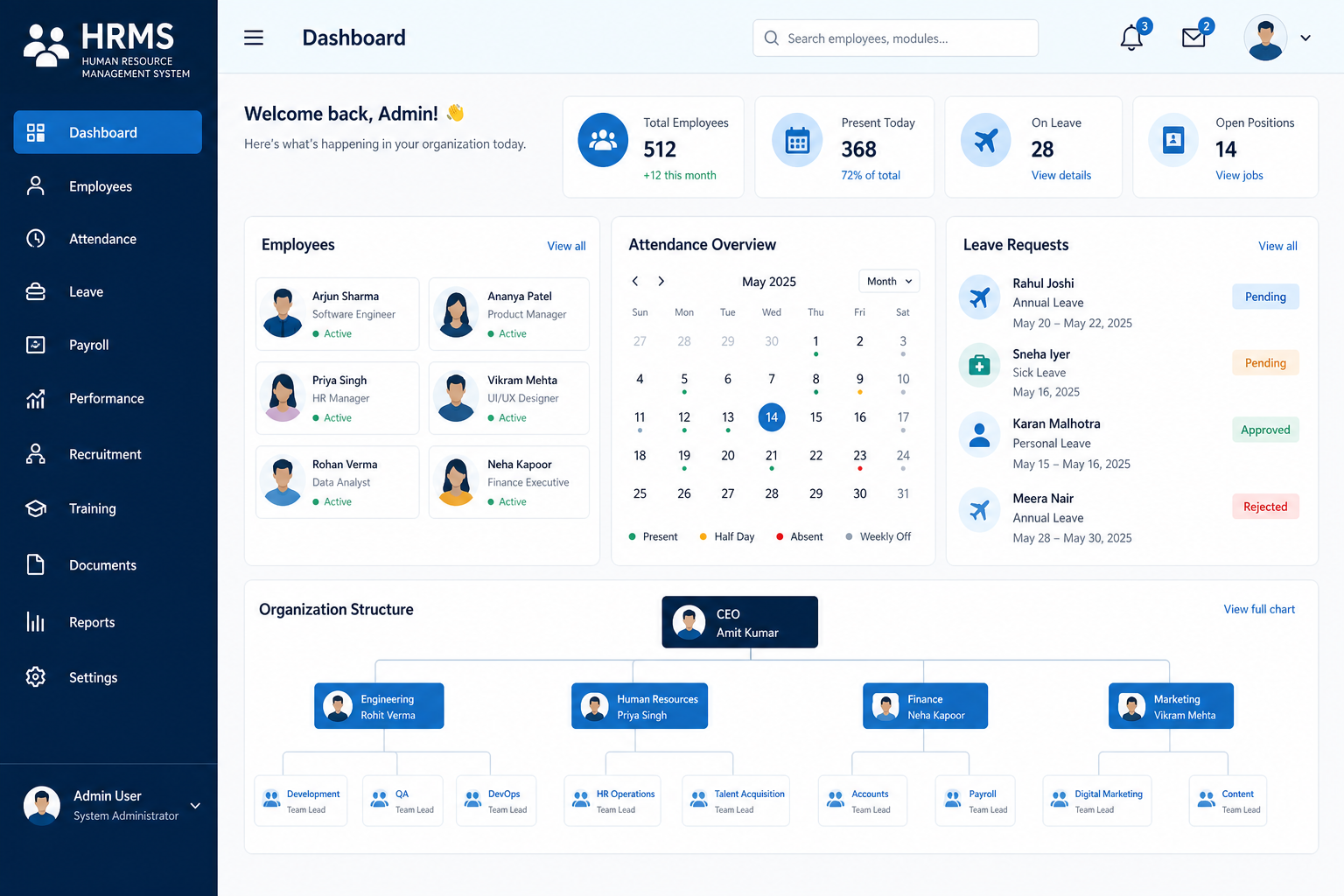Click the On Leave airplane icon
The width and height of the screenshot is (1344, 896).
point(986,140)
